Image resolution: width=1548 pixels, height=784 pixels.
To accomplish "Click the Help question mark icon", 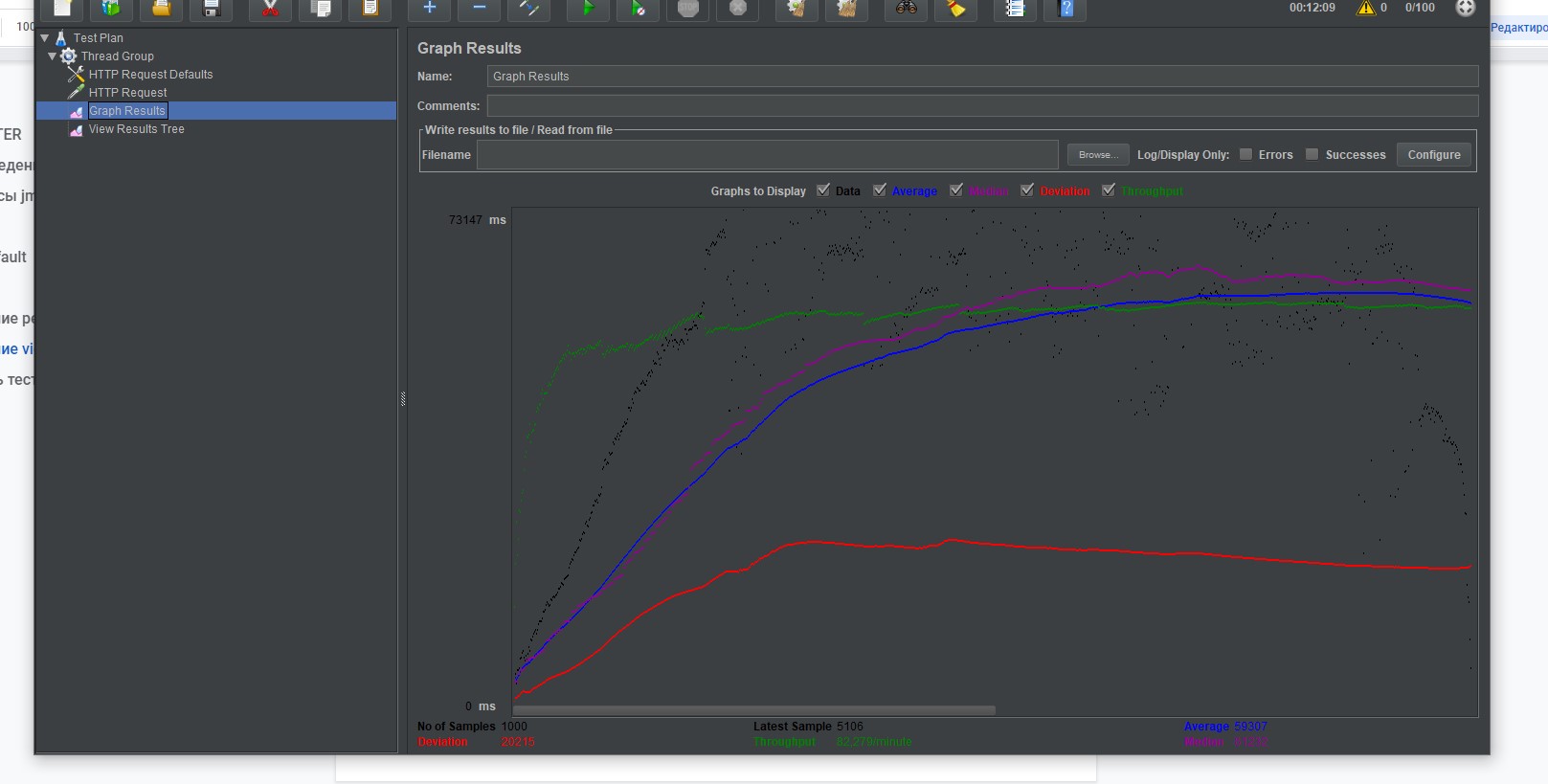I will coord(1066,9).
